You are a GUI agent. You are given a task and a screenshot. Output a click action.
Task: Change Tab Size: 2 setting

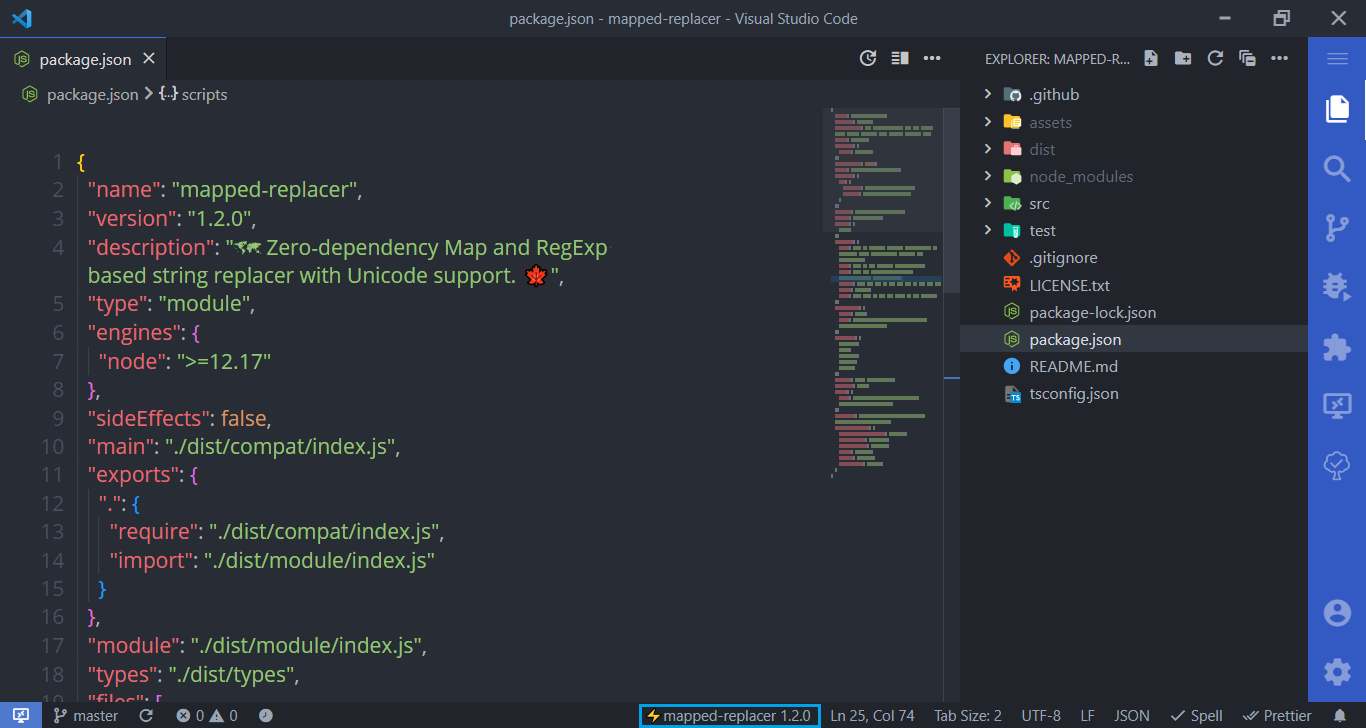pos(968,715)
